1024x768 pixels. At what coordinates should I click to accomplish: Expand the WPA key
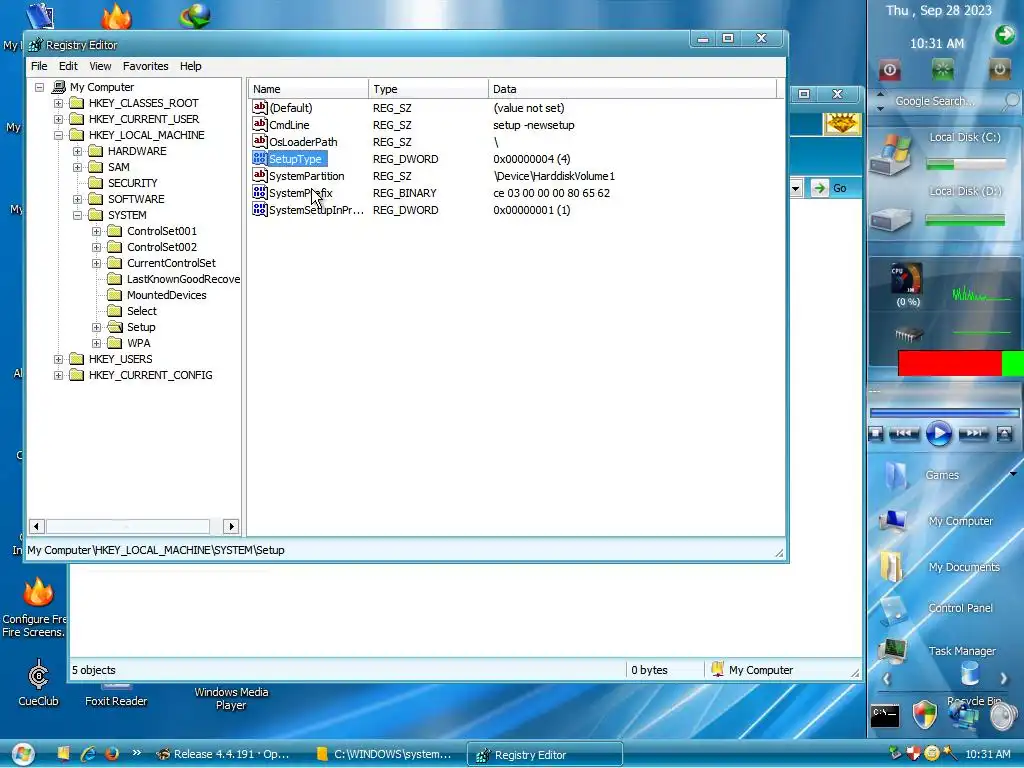click(96, 343)
